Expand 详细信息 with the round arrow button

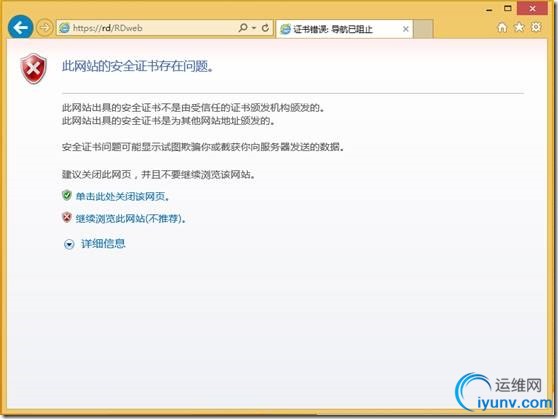tap(69, 244)
